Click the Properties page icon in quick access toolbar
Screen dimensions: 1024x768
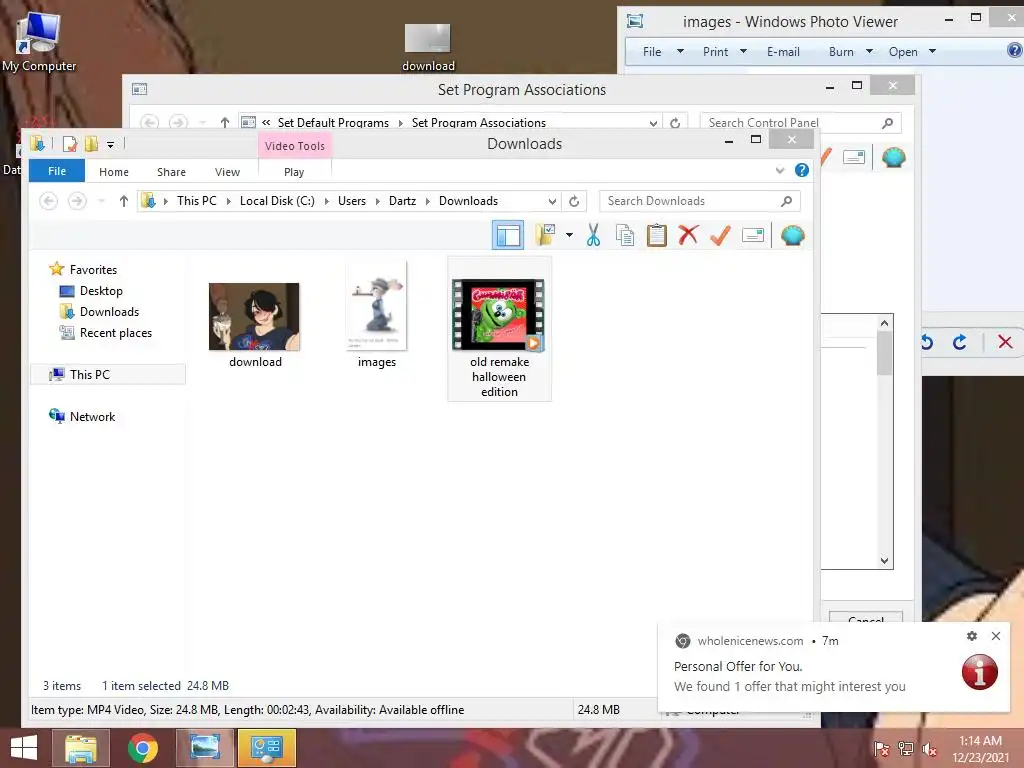pos(69,144)
